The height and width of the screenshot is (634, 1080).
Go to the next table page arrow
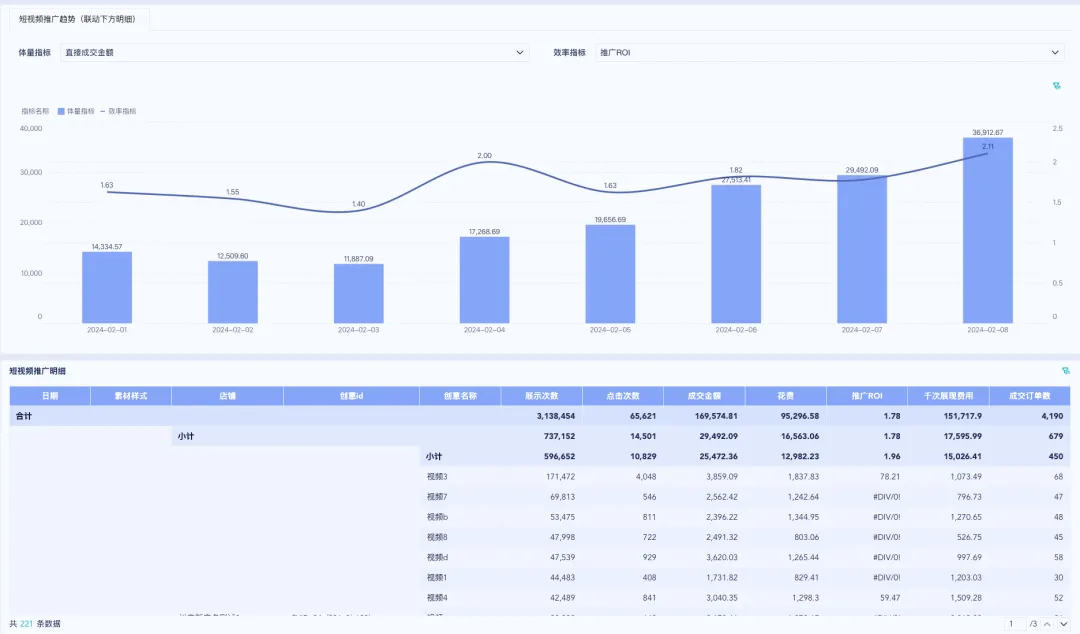point(1064,624)
